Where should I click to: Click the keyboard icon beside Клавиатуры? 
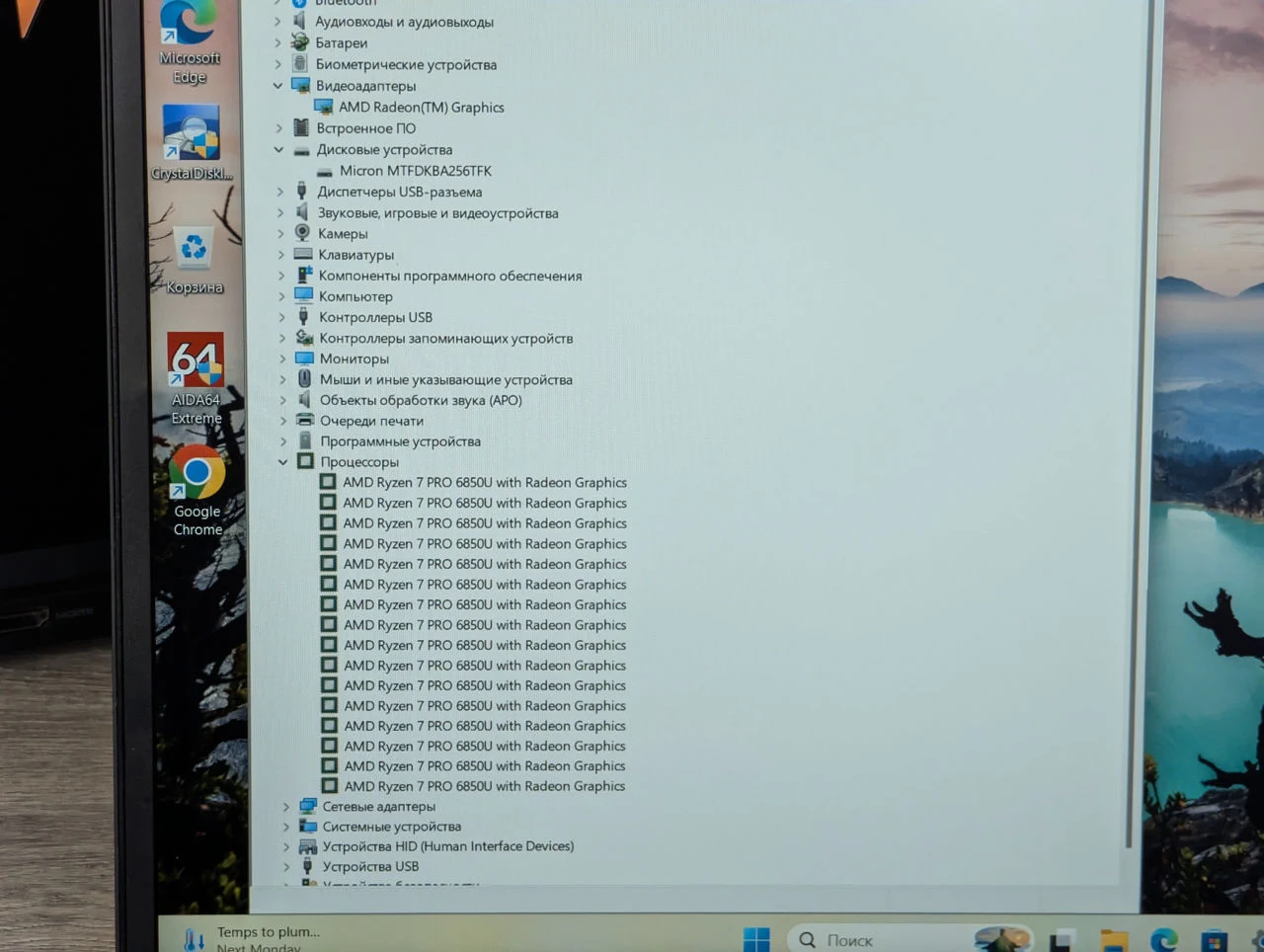pos(303,254)
